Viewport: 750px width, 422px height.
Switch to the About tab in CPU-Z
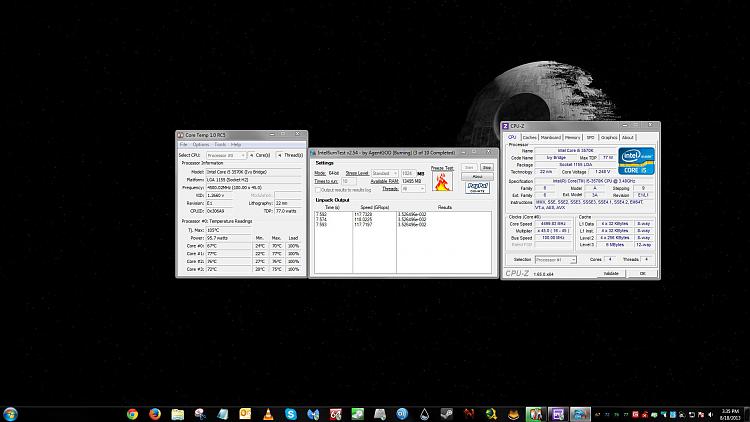tap(628, 137)
